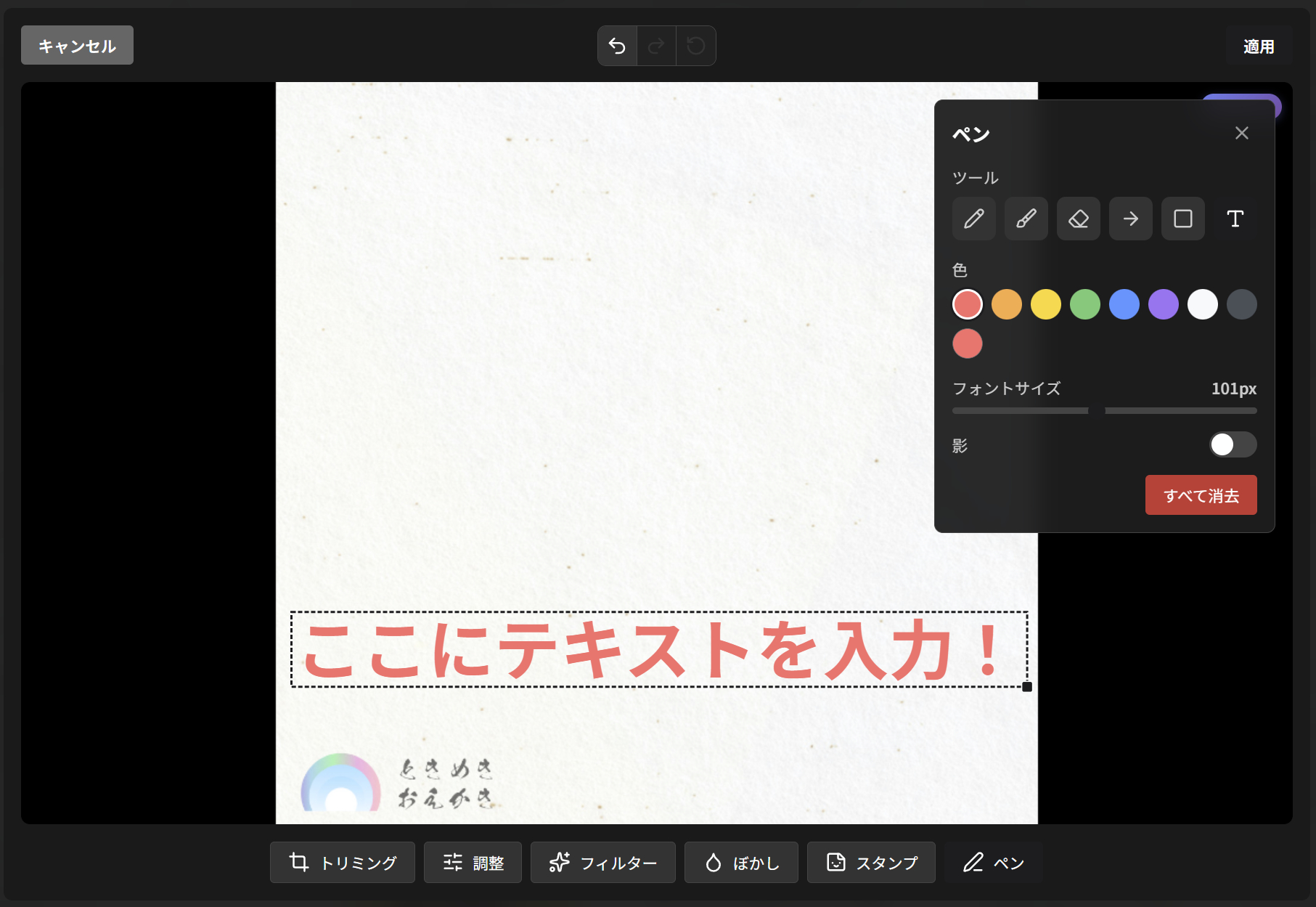
Task: Click the undo arrow icon
Action: coord(617,46)
